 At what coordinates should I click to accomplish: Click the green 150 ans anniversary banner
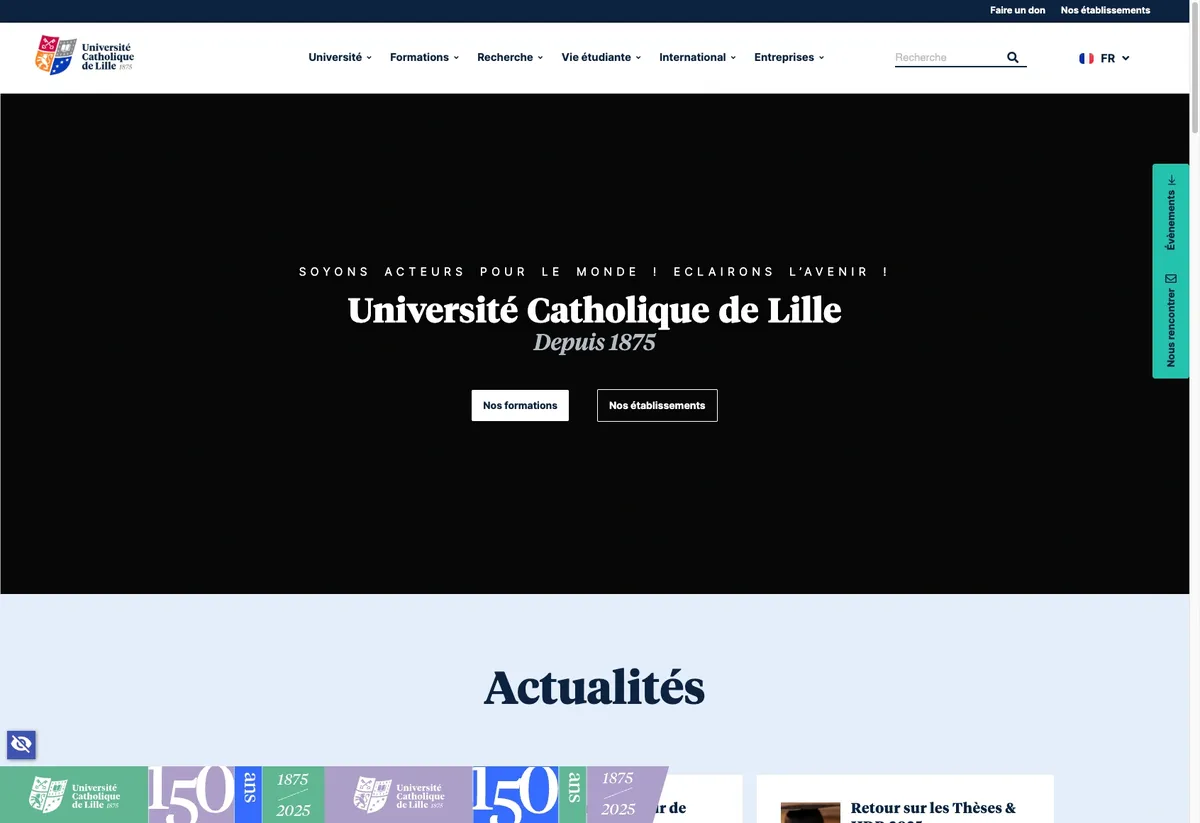[x=162, y=794]
